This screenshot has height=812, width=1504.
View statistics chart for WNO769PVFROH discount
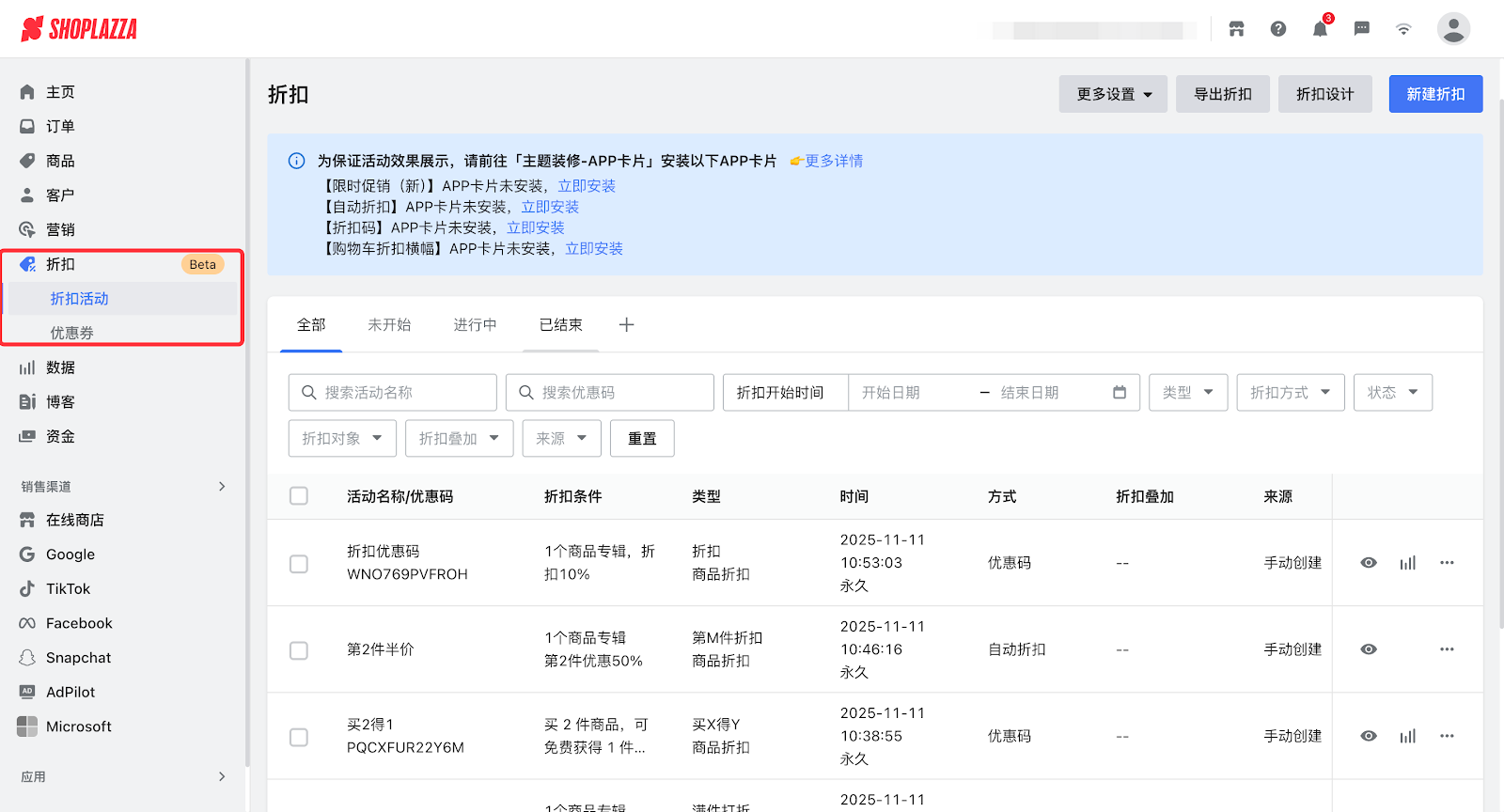point(1407,563)
